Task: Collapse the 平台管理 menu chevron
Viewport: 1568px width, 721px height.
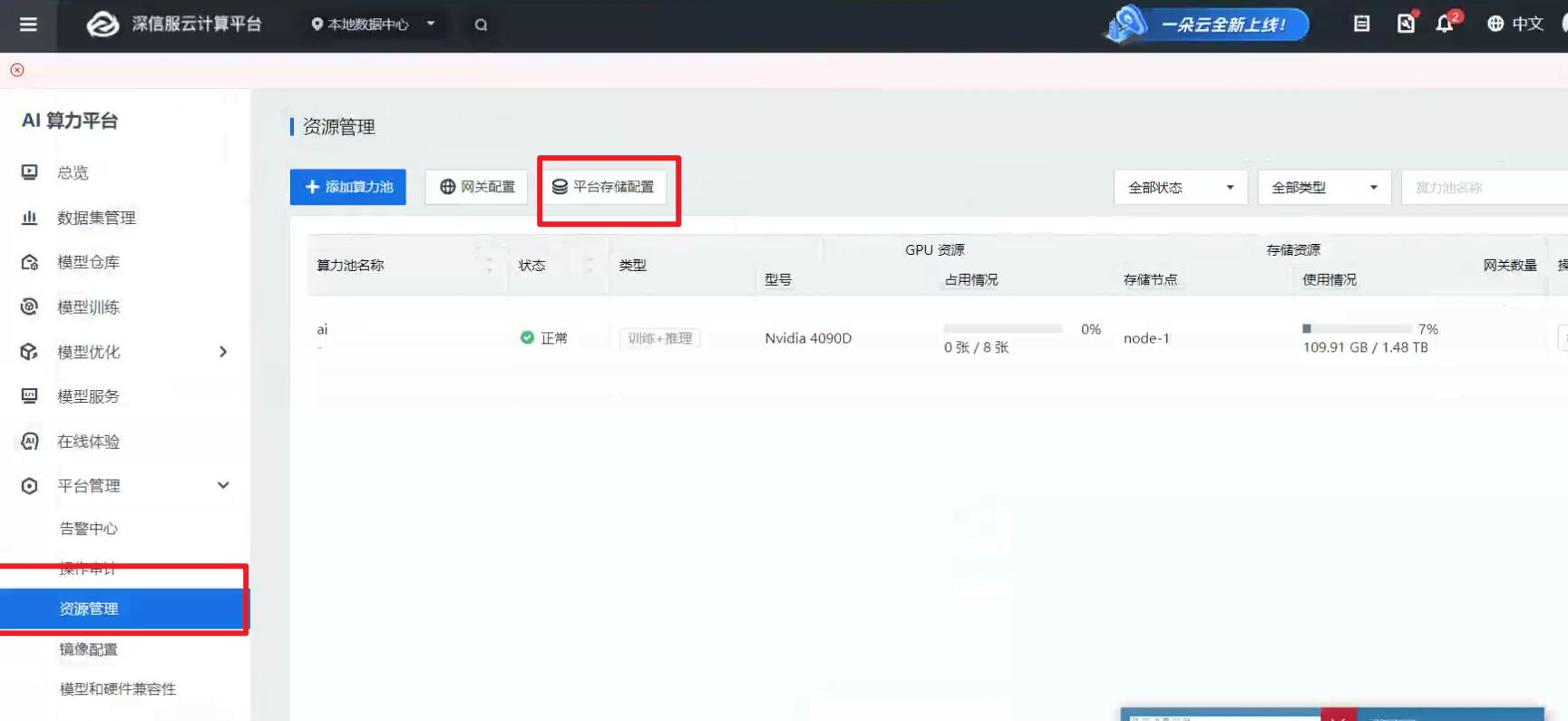Action: 223,485
